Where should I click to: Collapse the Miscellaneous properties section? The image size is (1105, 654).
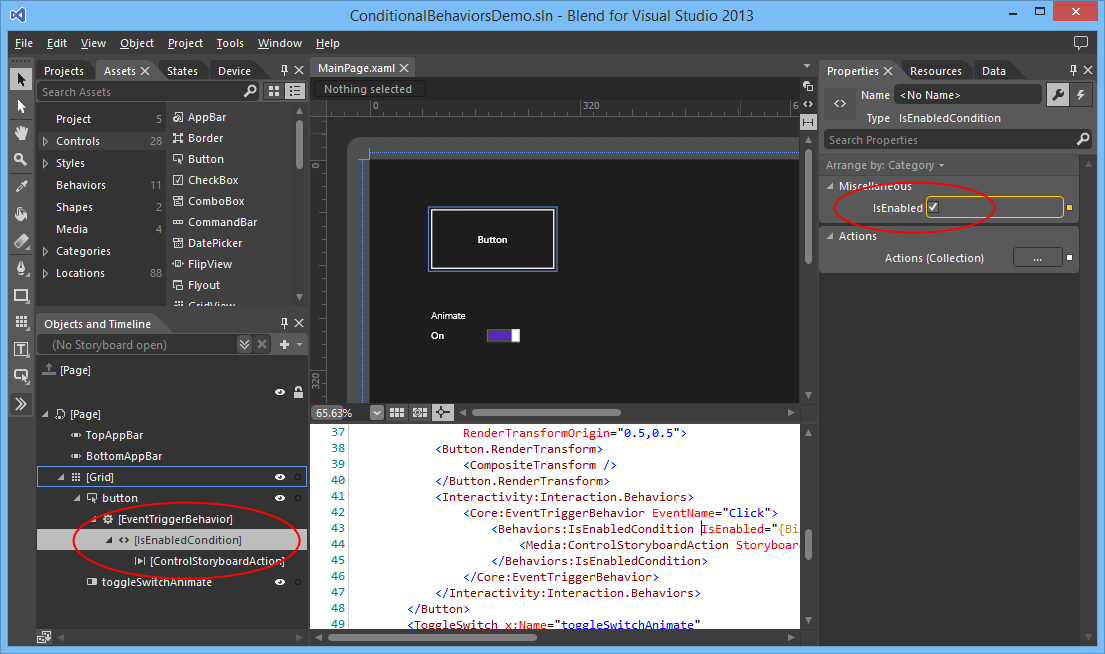(830, 186)
